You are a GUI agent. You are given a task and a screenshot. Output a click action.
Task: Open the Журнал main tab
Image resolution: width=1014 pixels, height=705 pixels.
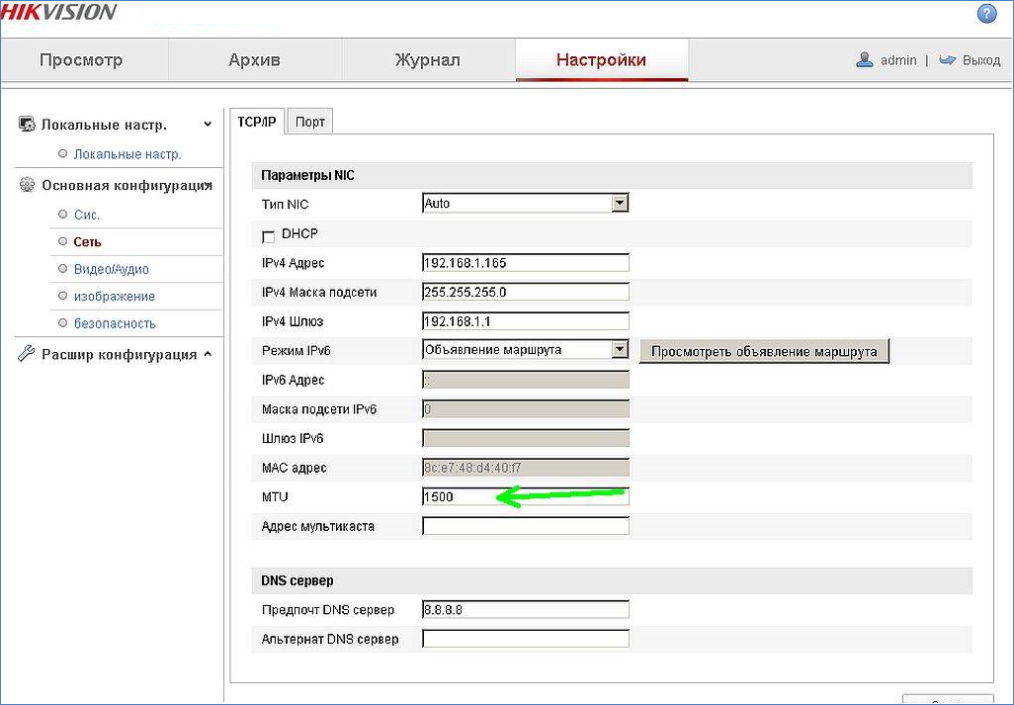[427, 60]
